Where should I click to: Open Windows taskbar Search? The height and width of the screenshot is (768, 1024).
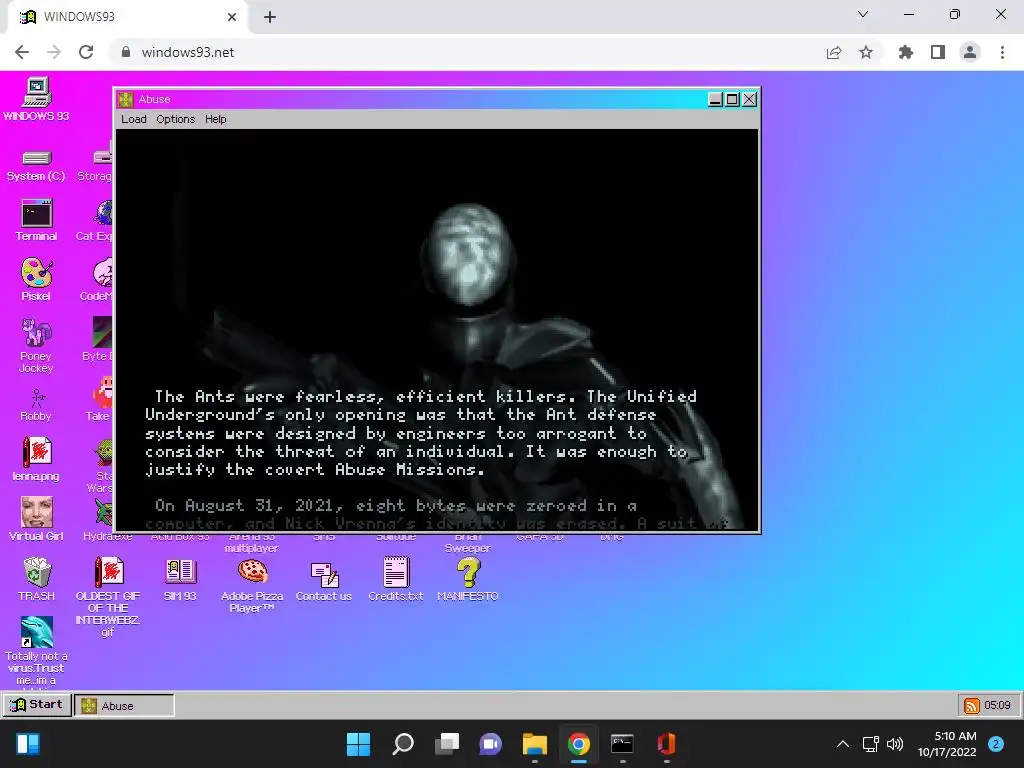point(403,744)
